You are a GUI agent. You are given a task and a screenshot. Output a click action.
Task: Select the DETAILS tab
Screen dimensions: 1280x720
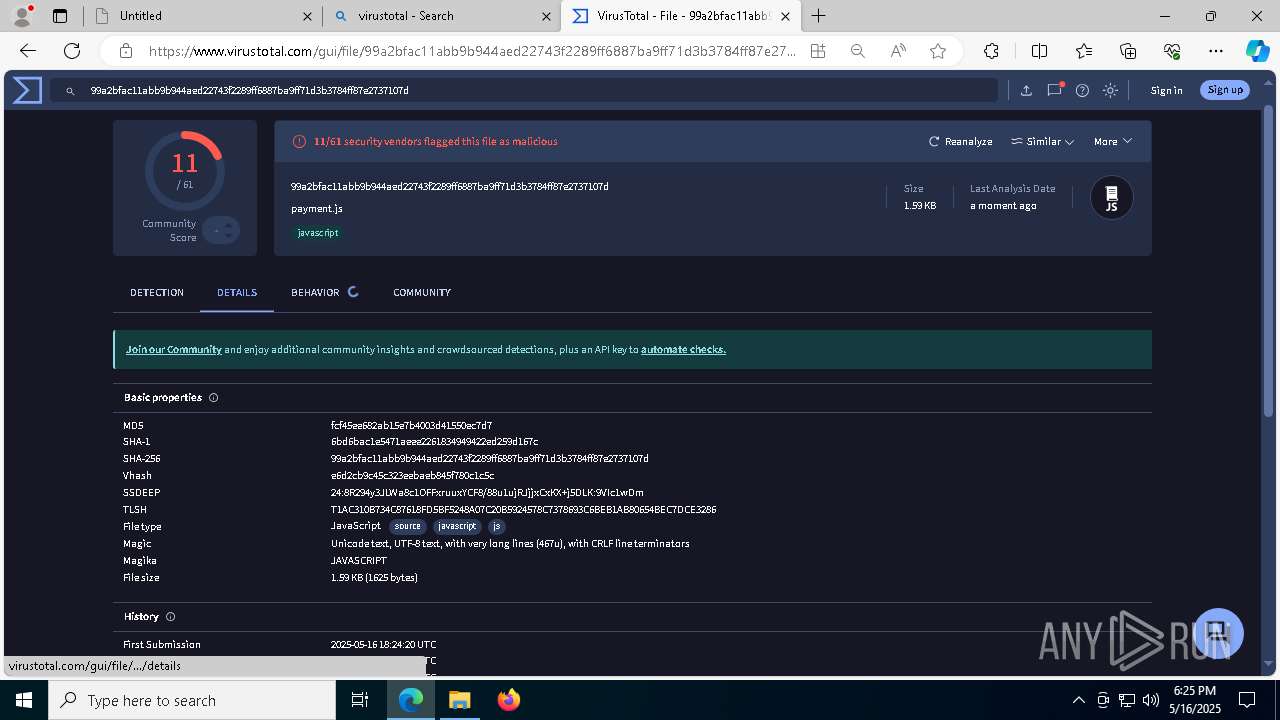pos(237,292)
